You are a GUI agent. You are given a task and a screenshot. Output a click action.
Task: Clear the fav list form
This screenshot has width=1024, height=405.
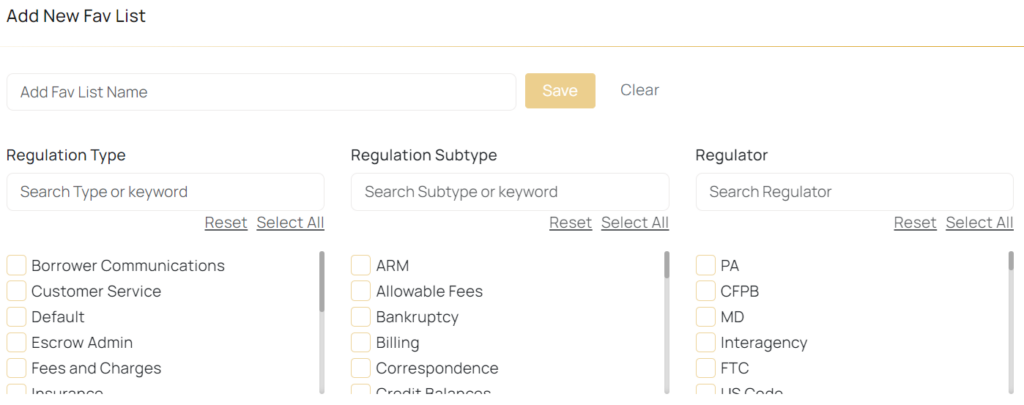click(639, 90)
